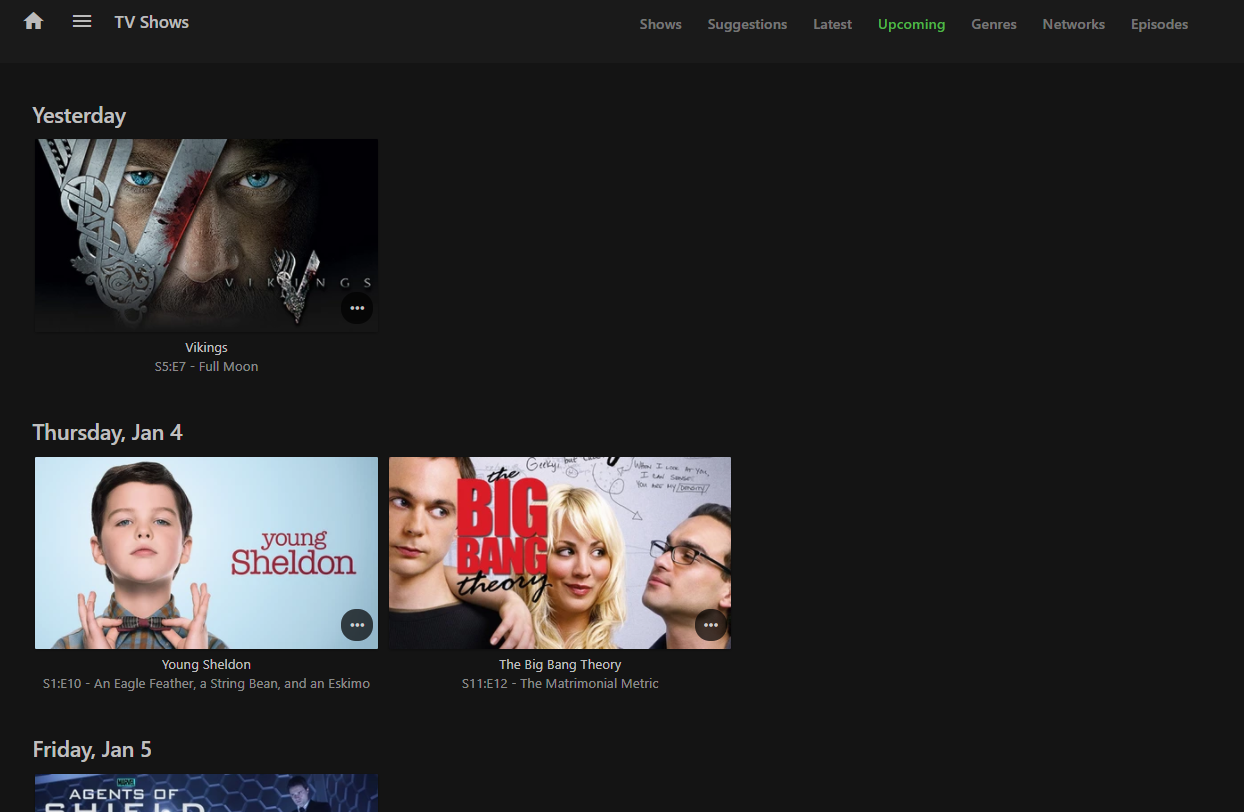Switch to the Latest tab
The width and height of the screenshot is (1244, 812).
pos(833,24)
